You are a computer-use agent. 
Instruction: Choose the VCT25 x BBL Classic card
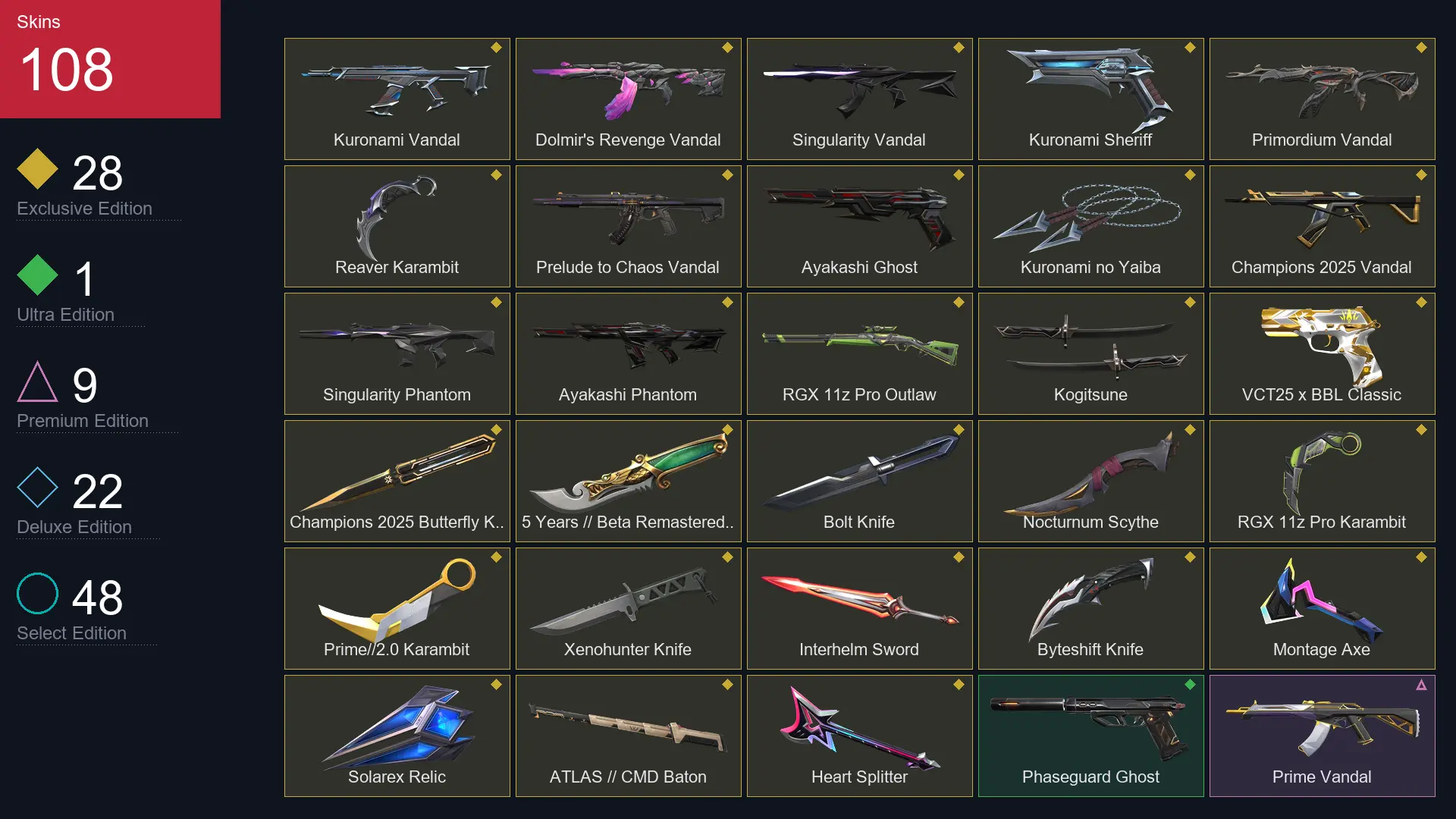(1322, 353)
